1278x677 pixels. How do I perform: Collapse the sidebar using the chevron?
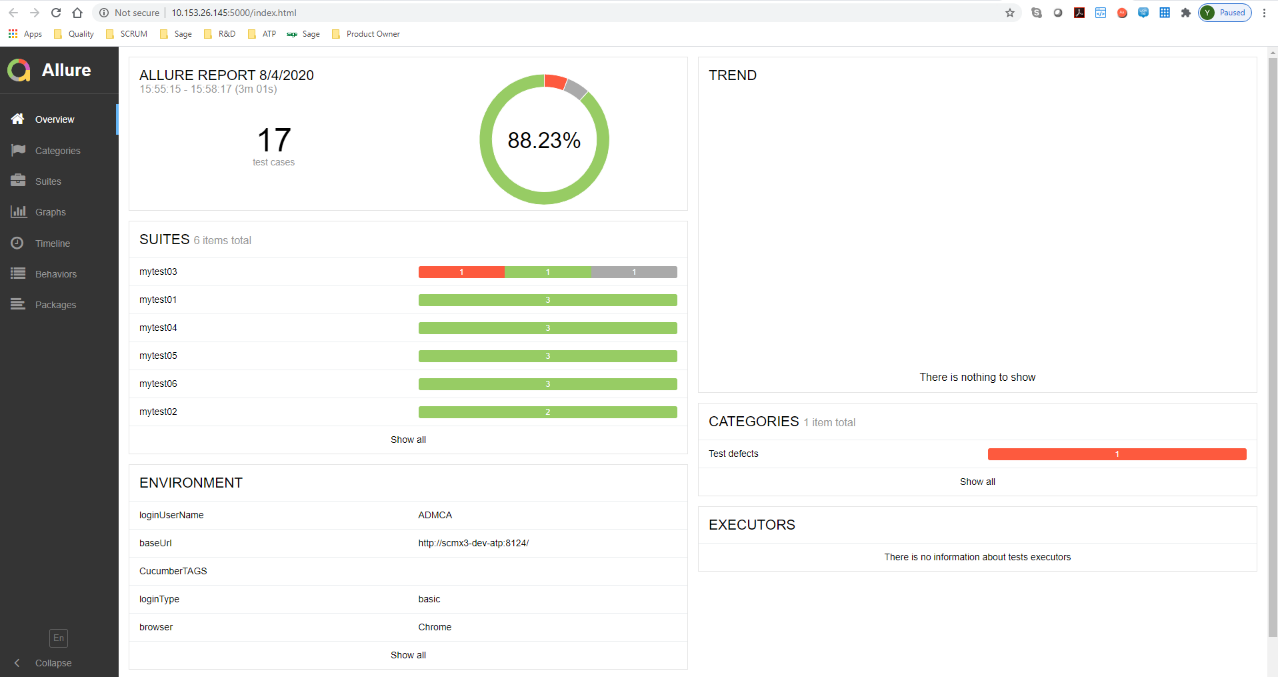[x=17, y=663]
